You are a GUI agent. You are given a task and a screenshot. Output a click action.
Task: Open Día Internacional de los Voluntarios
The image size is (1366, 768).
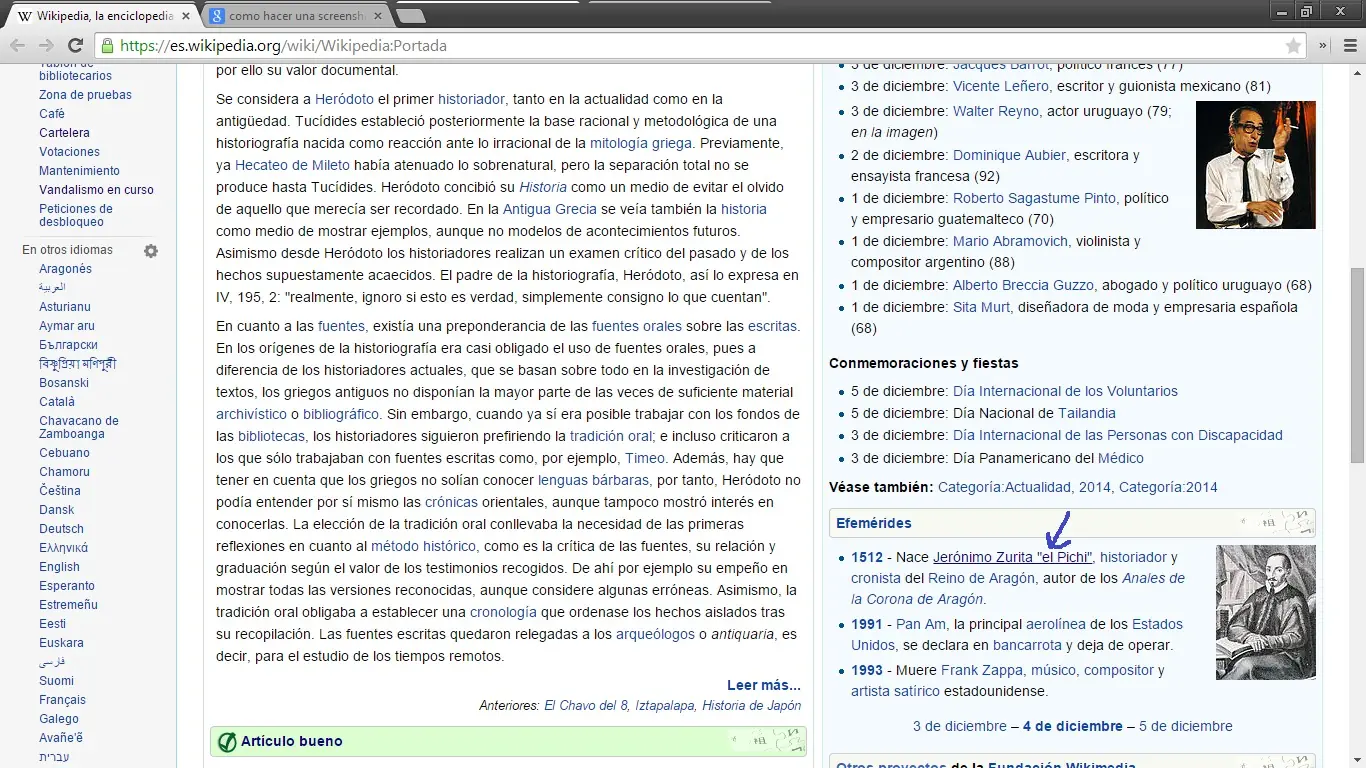click(1065, 391)
